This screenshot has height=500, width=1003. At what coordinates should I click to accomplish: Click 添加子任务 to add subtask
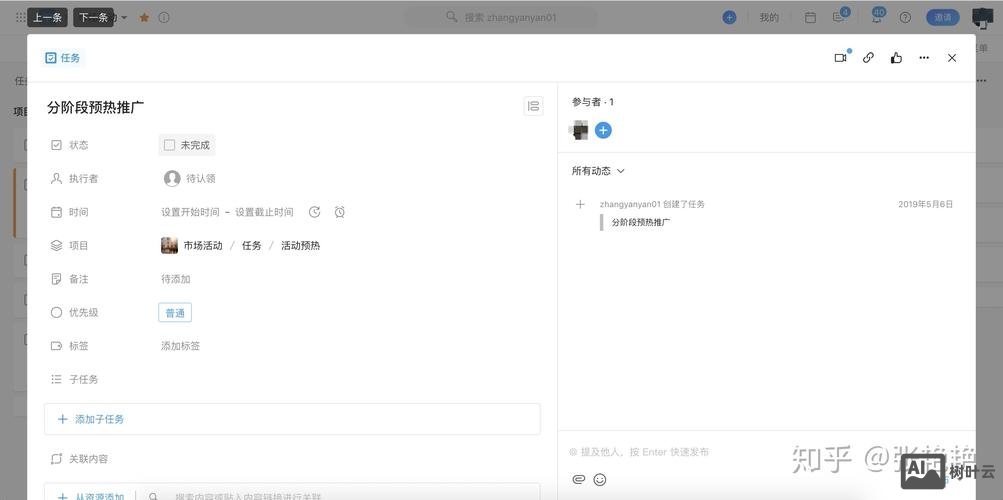point(292,419)
